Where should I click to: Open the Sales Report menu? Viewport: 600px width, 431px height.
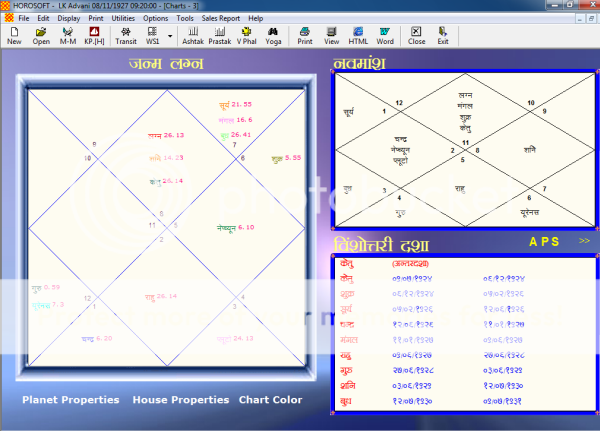[x=221, y=18]
